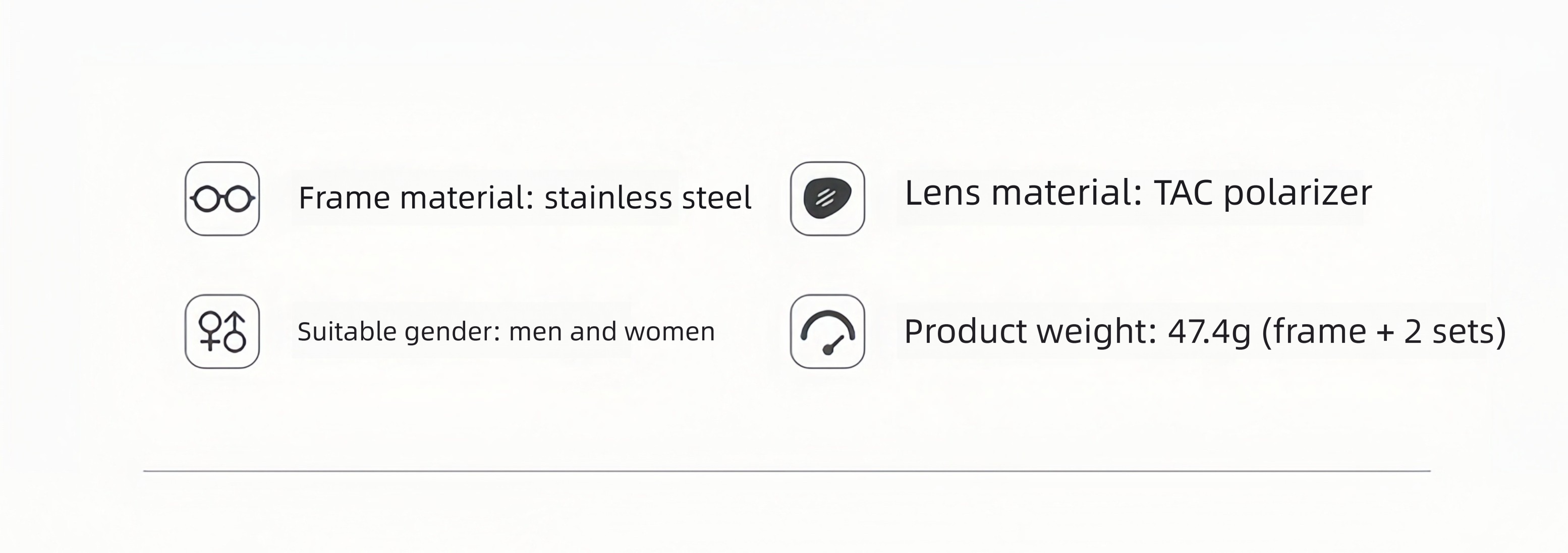Click the '(frame + 2 sets)' note
This screenshot has height=553, width=1568.
[1383, 332]
